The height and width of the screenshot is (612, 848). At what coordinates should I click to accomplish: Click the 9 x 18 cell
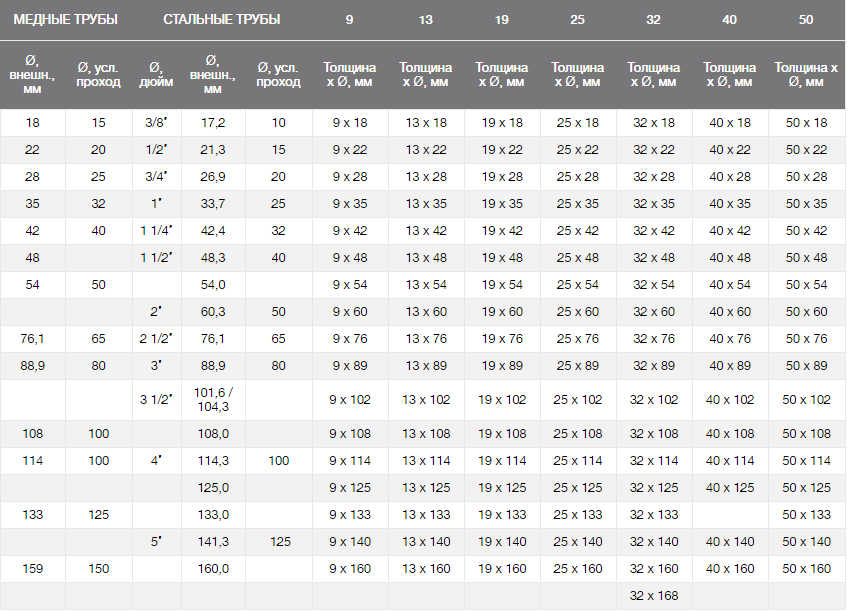point(349,123)
